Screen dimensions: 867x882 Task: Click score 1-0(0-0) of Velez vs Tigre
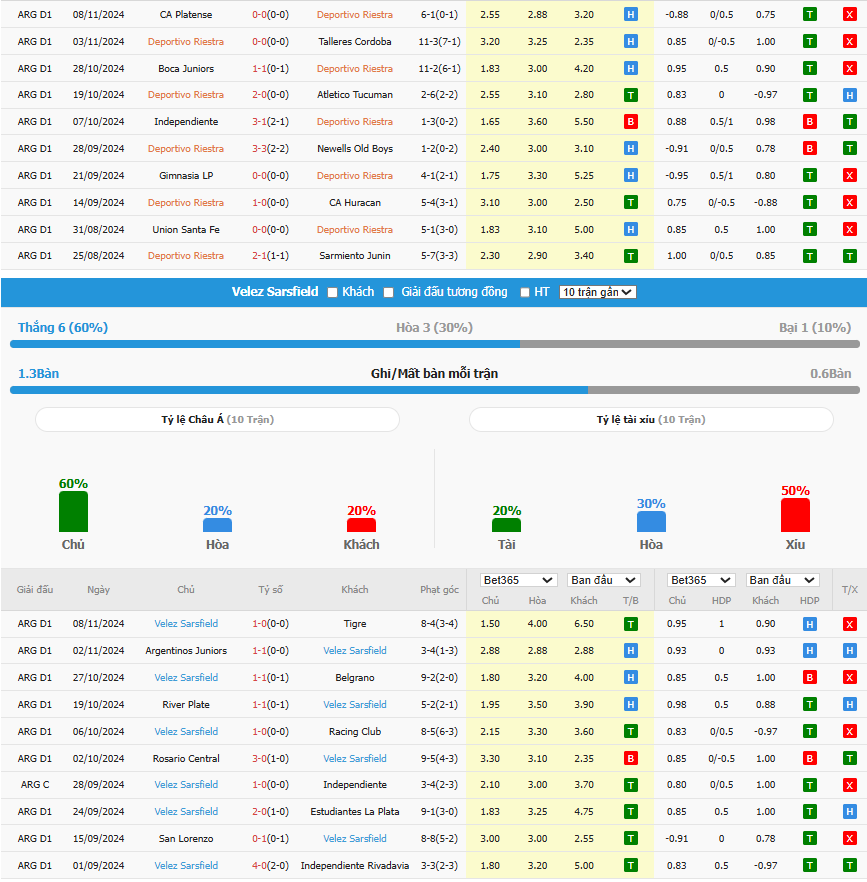pos(271,624)
